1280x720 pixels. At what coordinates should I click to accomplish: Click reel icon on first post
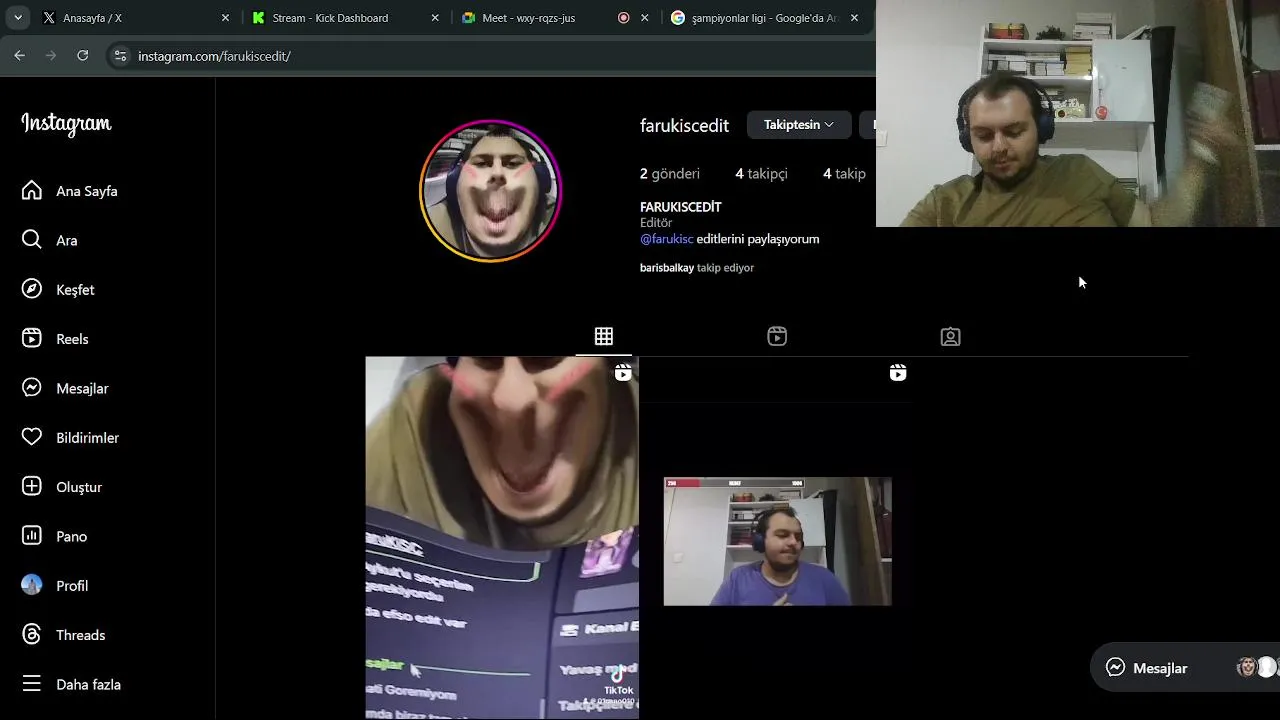tap(623, 373)
